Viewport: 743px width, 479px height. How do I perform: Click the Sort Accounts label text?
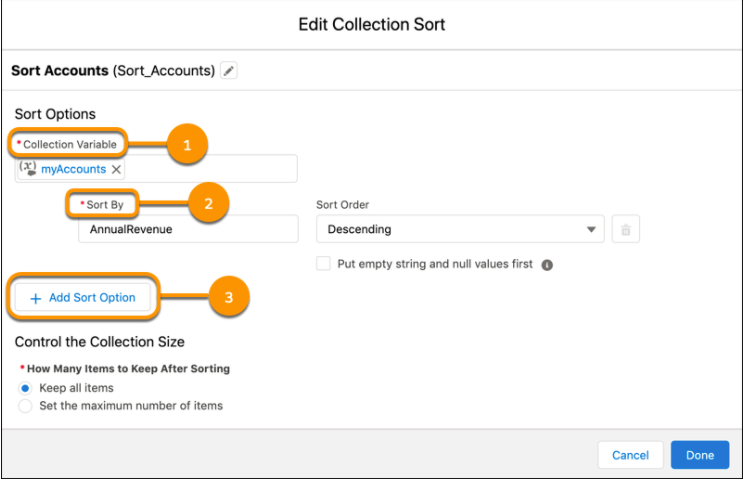(x=60, y=71)
